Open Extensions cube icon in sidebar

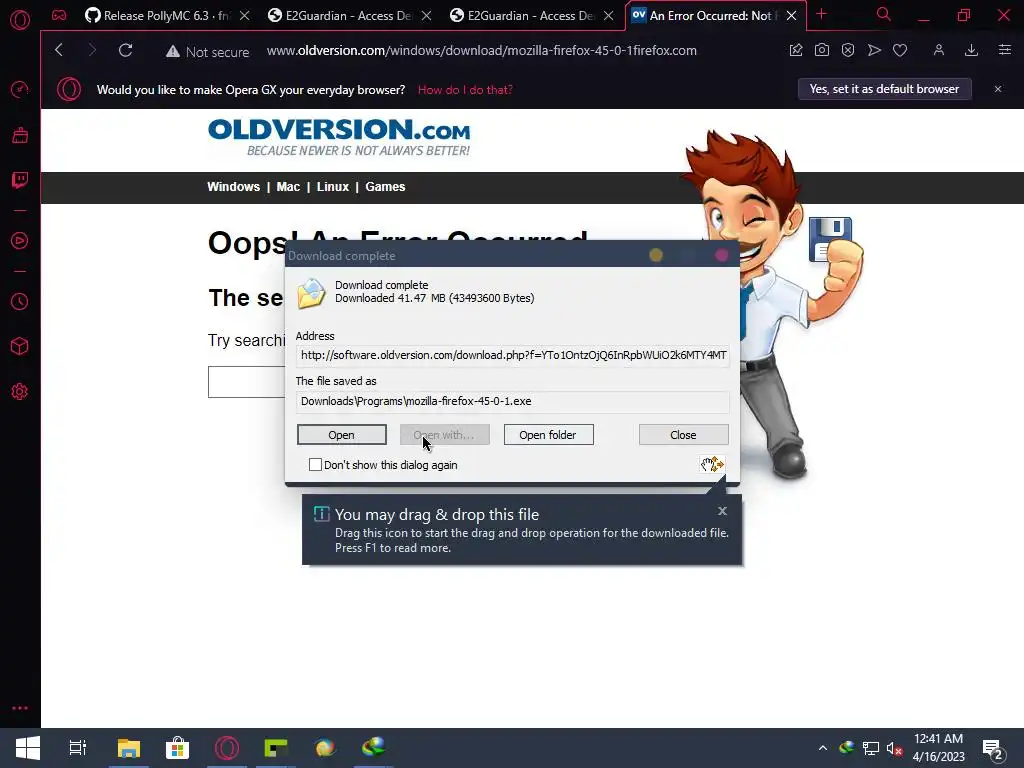[20, 346]
